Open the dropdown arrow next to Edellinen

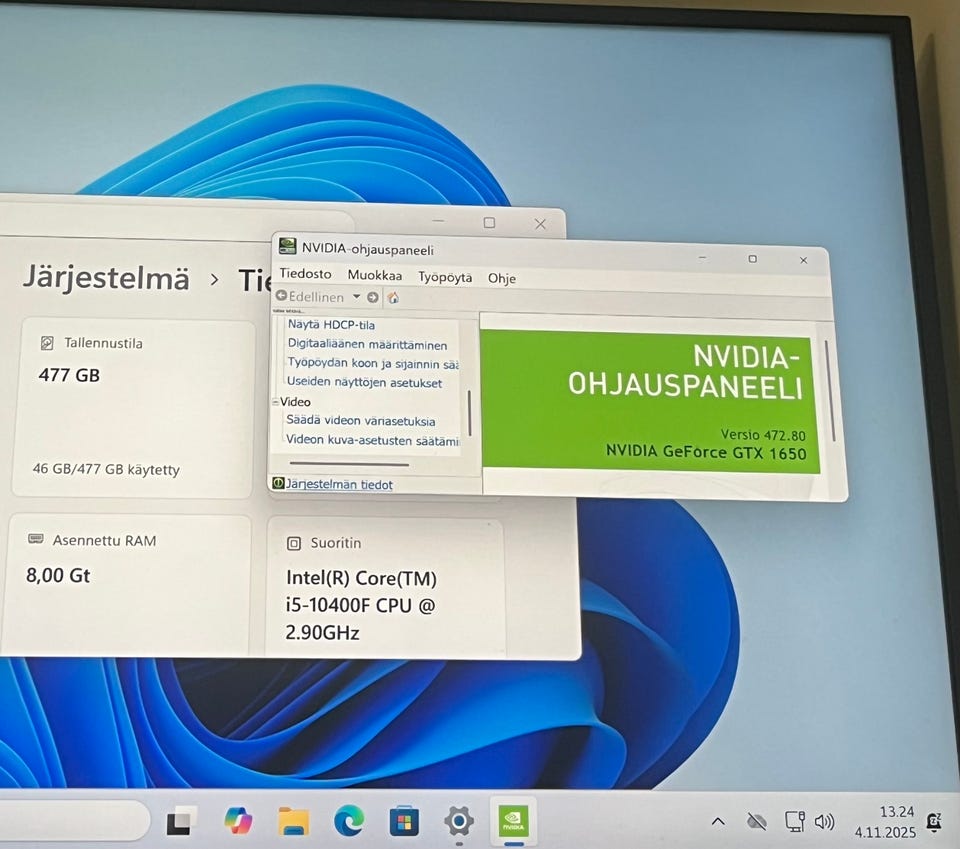(356, 296)
